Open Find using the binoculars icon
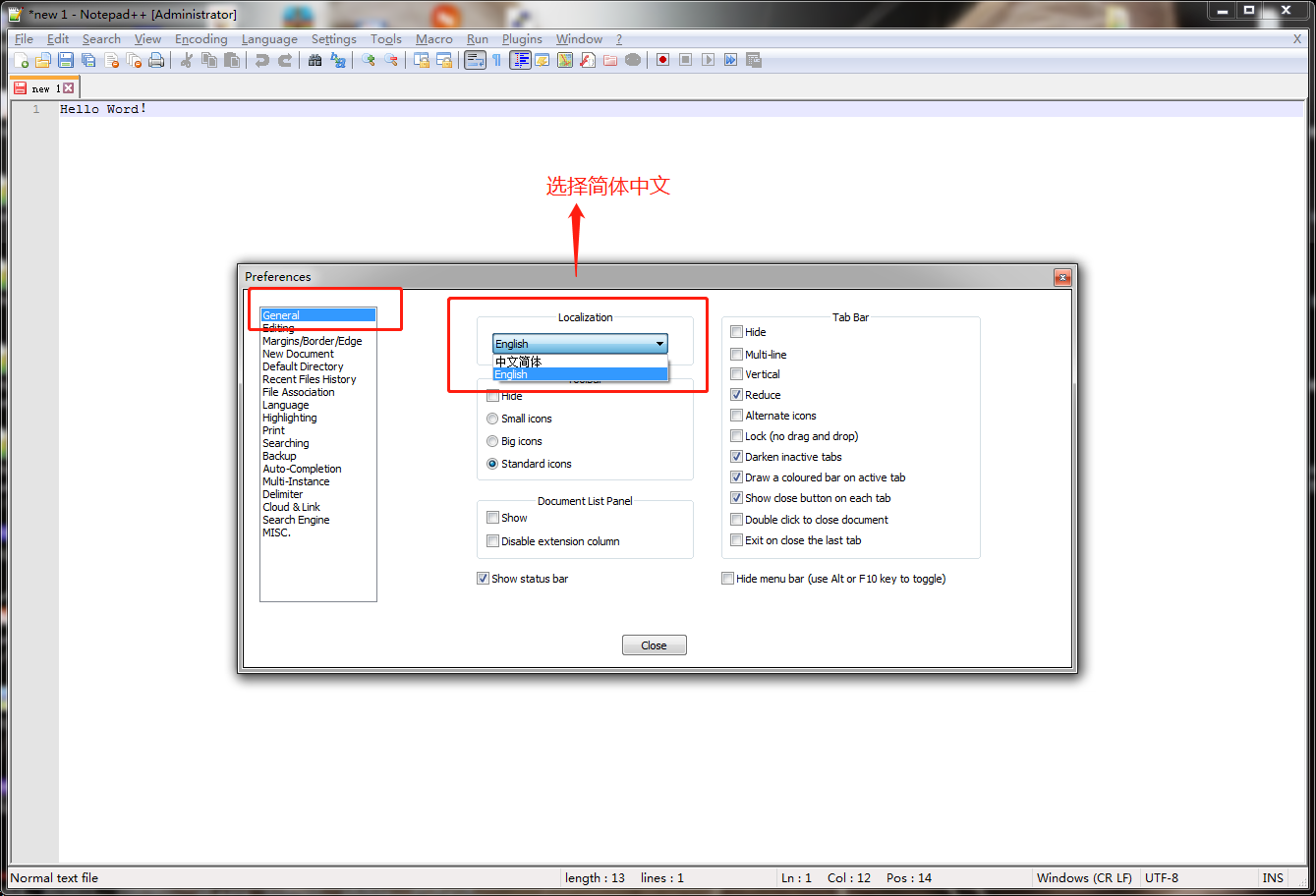 click(315, 60)
